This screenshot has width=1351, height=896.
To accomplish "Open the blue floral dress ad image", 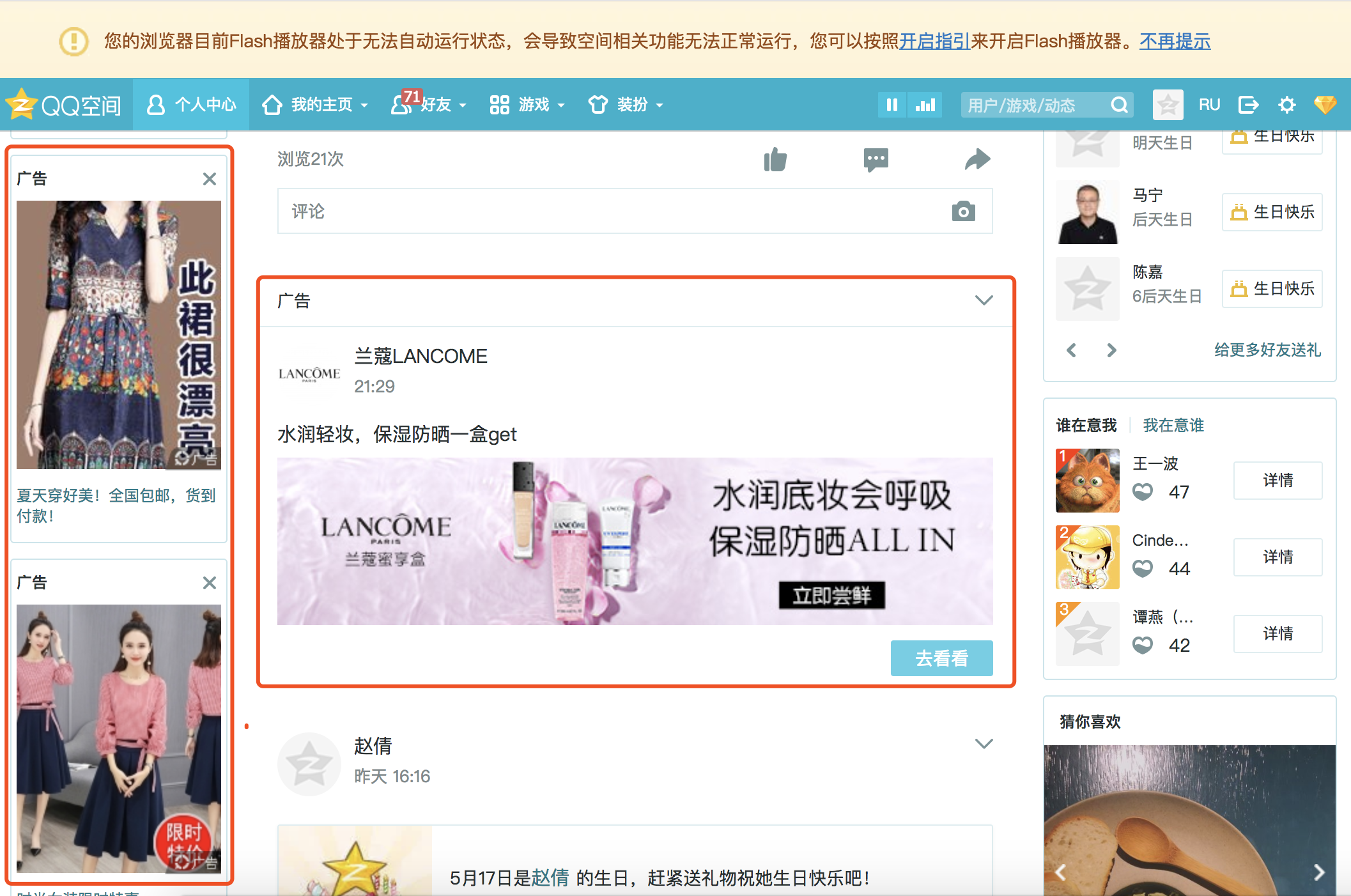I will (119, 335).
